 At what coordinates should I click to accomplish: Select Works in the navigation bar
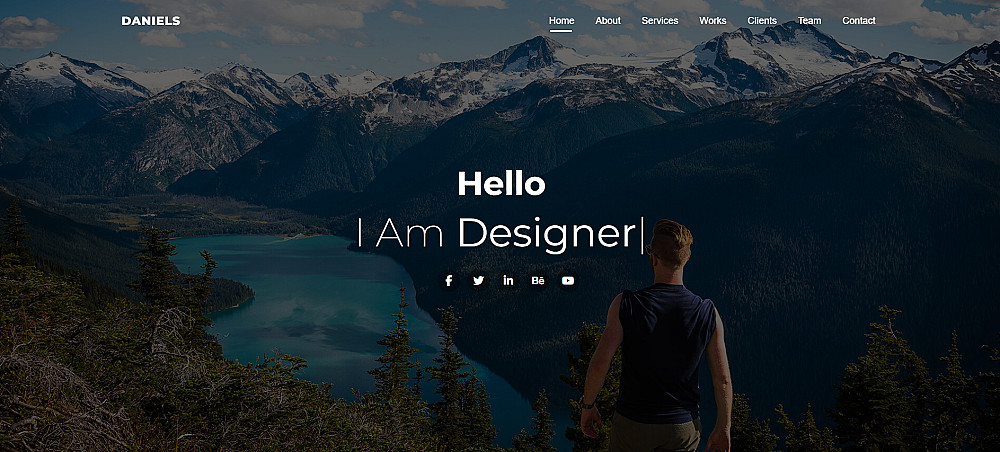pyautogui.click(x=712, y=20)
